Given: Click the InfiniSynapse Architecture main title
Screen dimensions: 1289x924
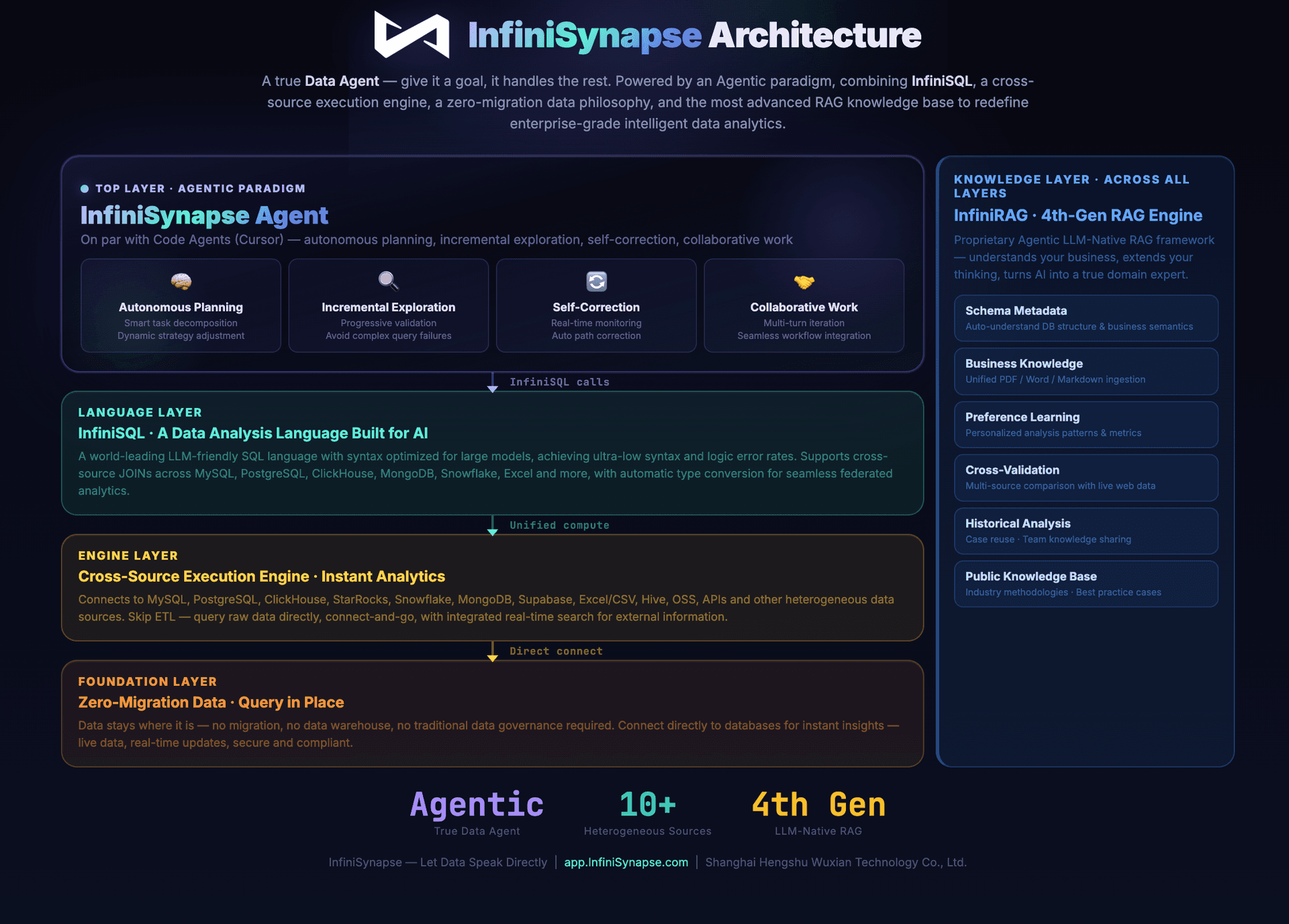Looking at the screenshot, I should click(694, 35).
